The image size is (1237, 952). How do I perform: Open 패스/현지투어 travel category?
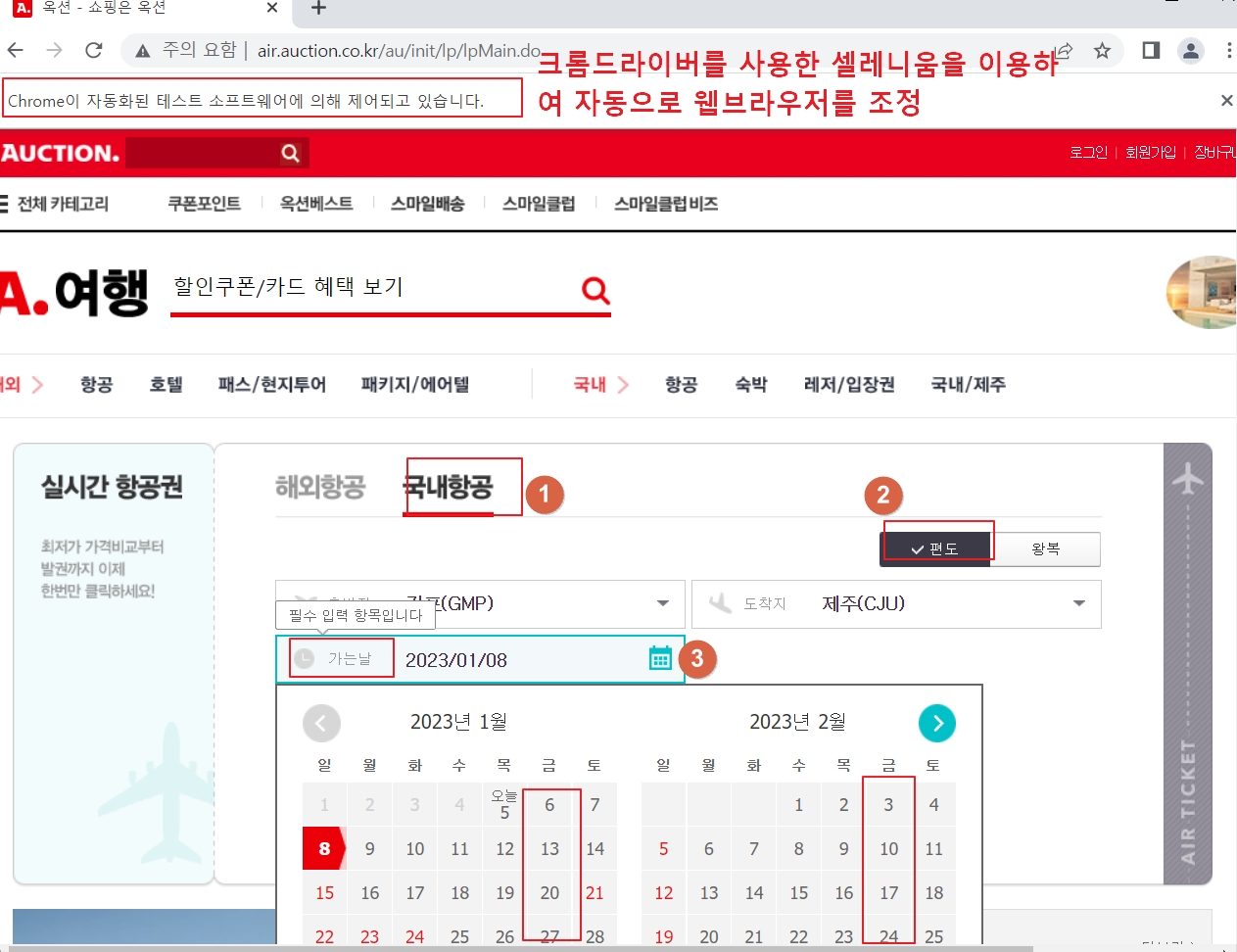(272, 385)
